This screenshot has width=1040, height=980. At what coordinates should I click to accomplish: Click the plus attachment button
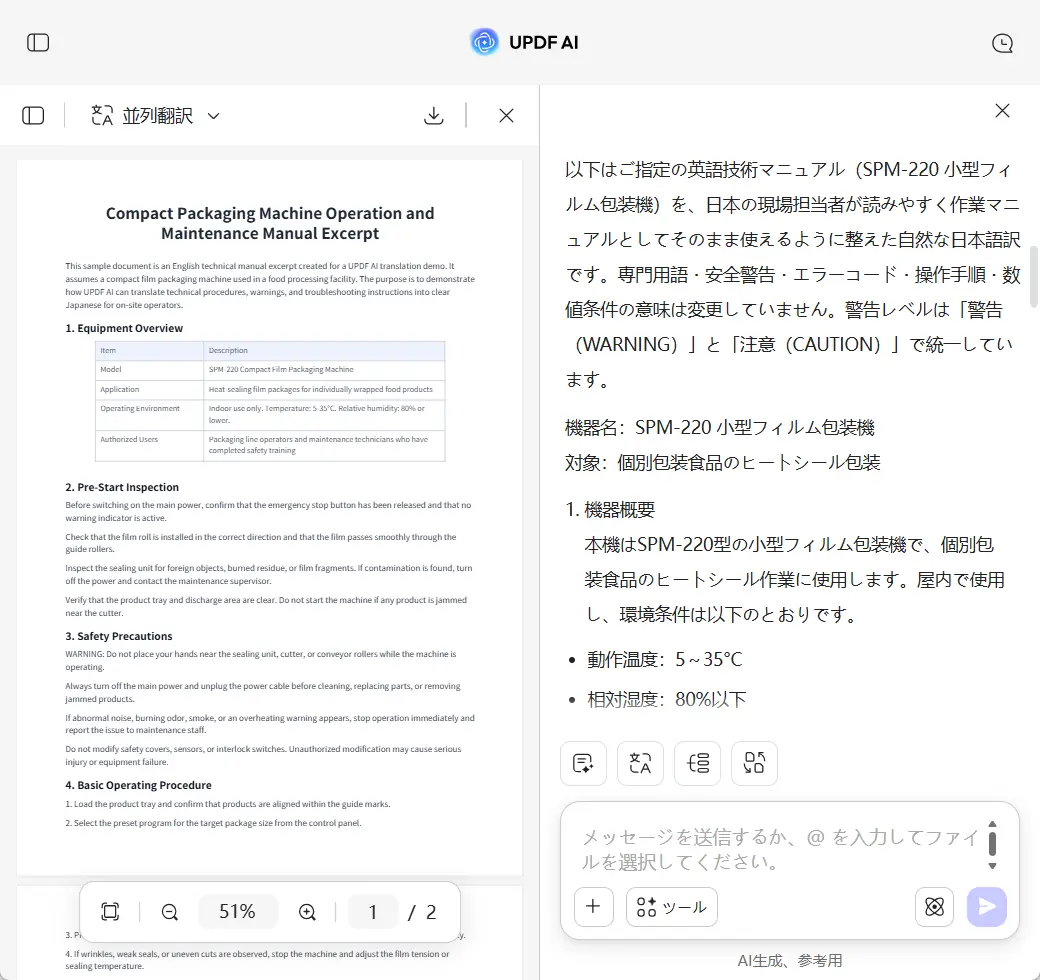tap(594, 906)
